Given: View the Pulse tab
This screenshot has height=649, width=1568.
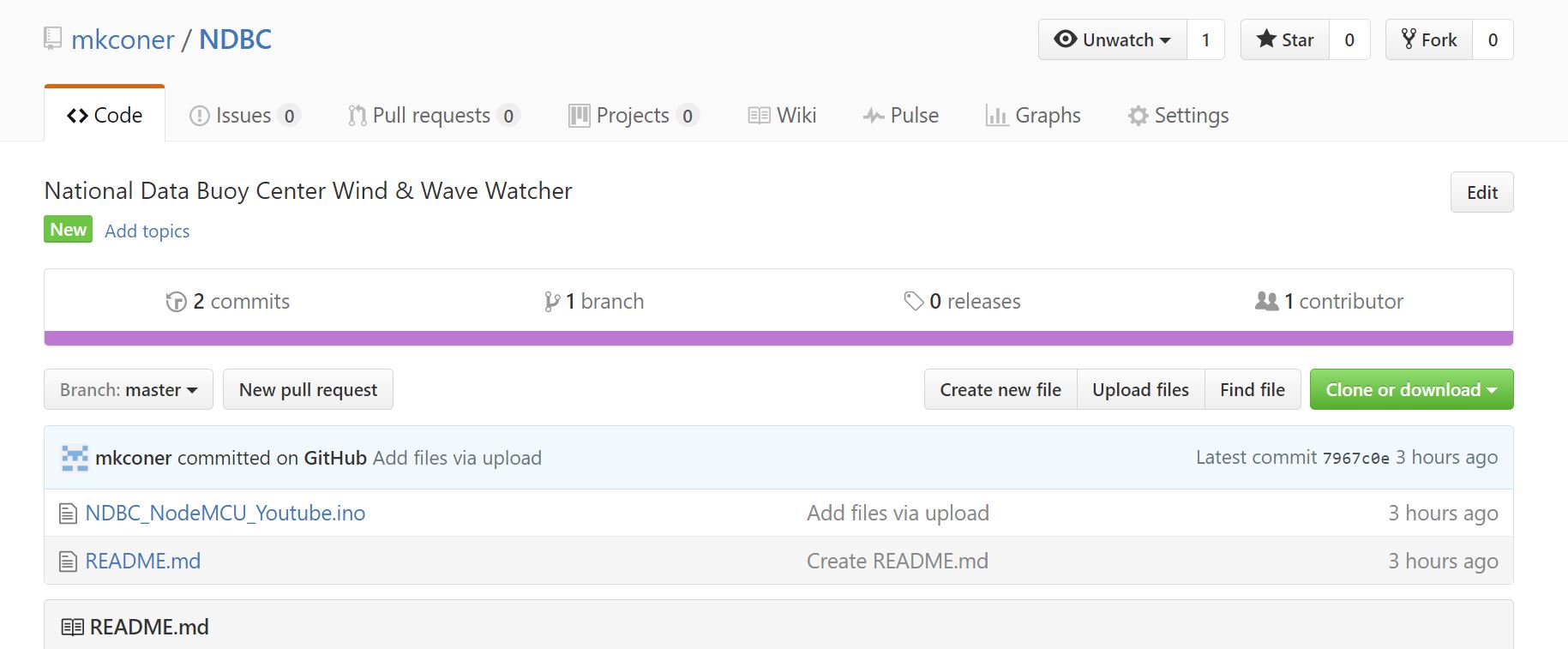Looking at the screenshot, I should pos(901,115).
